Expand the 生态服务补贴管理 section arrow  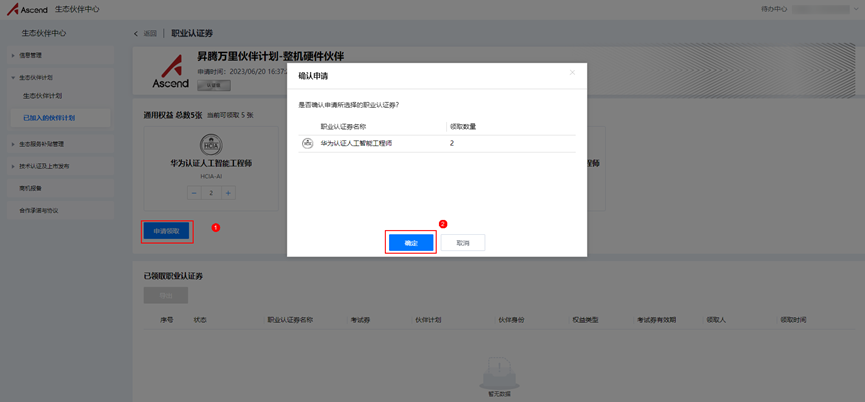[x=13, y=144]
